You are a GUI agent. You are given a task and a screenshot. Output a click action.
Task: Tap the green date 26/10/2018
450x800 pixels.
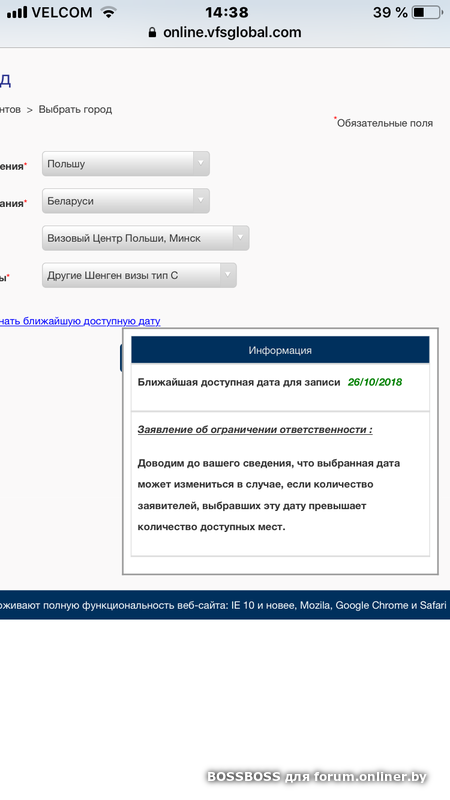point(375,382)
